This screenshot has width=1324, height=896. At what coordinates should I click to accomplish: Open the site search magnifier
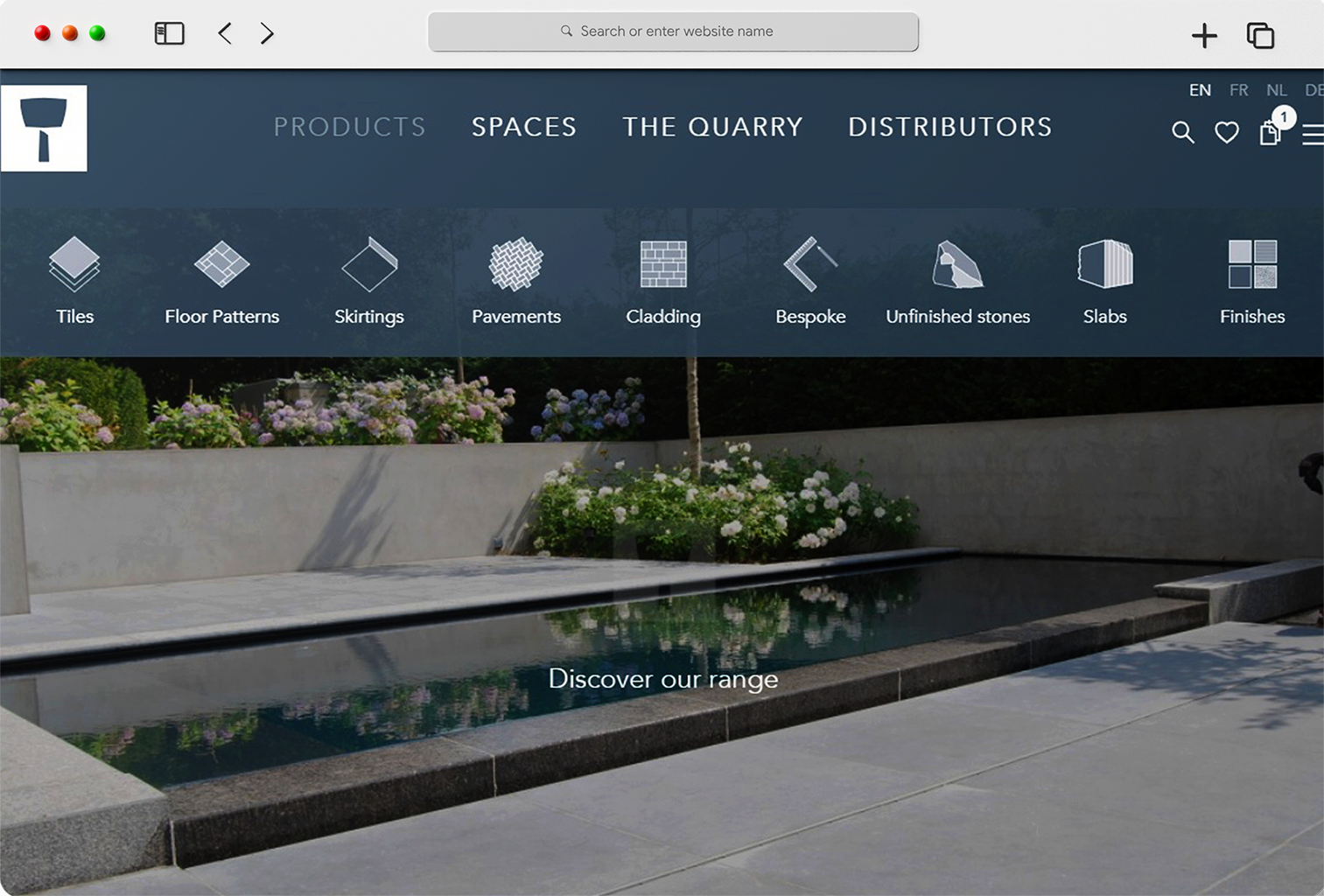click(1183, 132)
